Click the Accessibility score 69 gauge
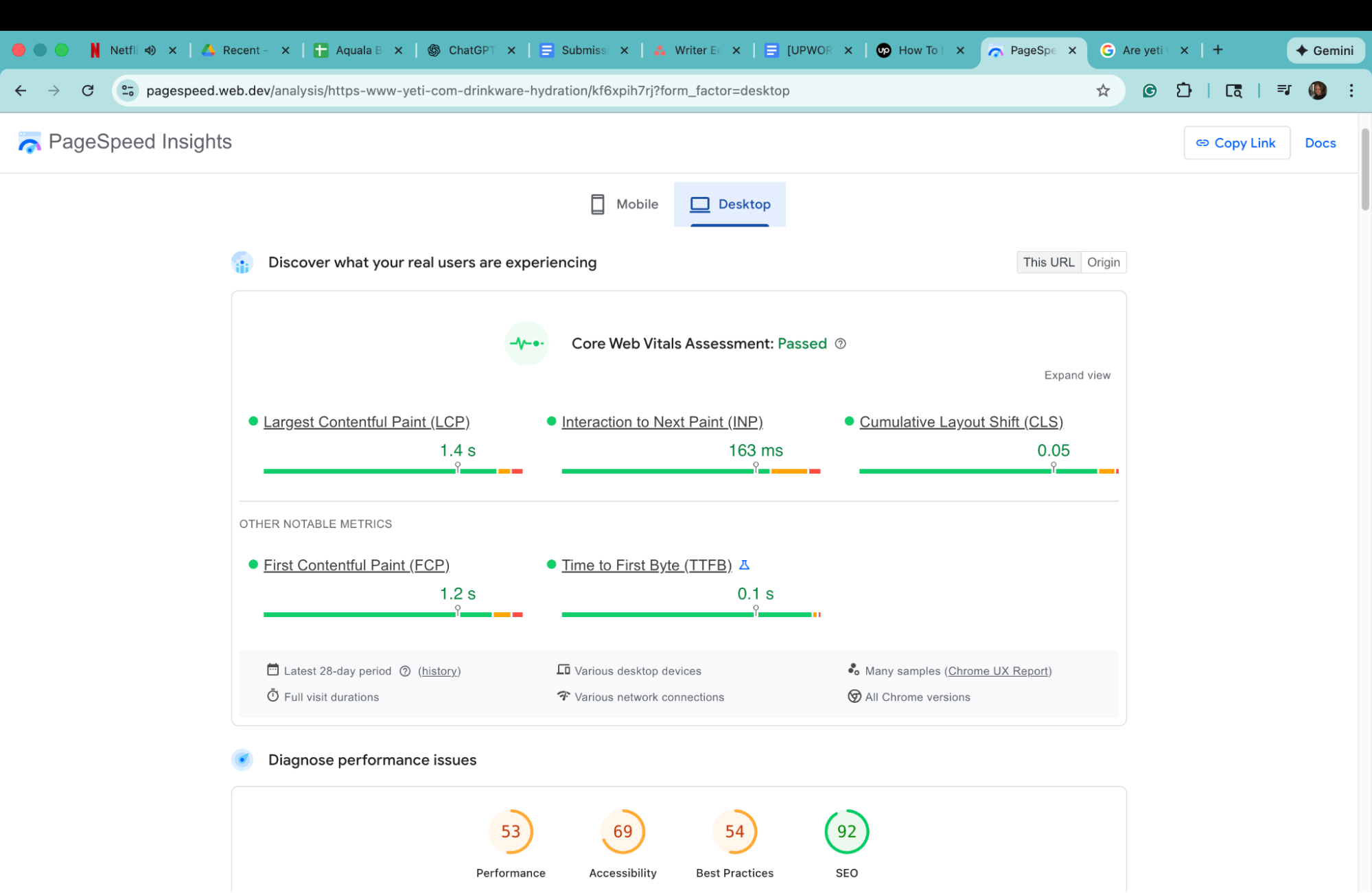 click(623, 831)
